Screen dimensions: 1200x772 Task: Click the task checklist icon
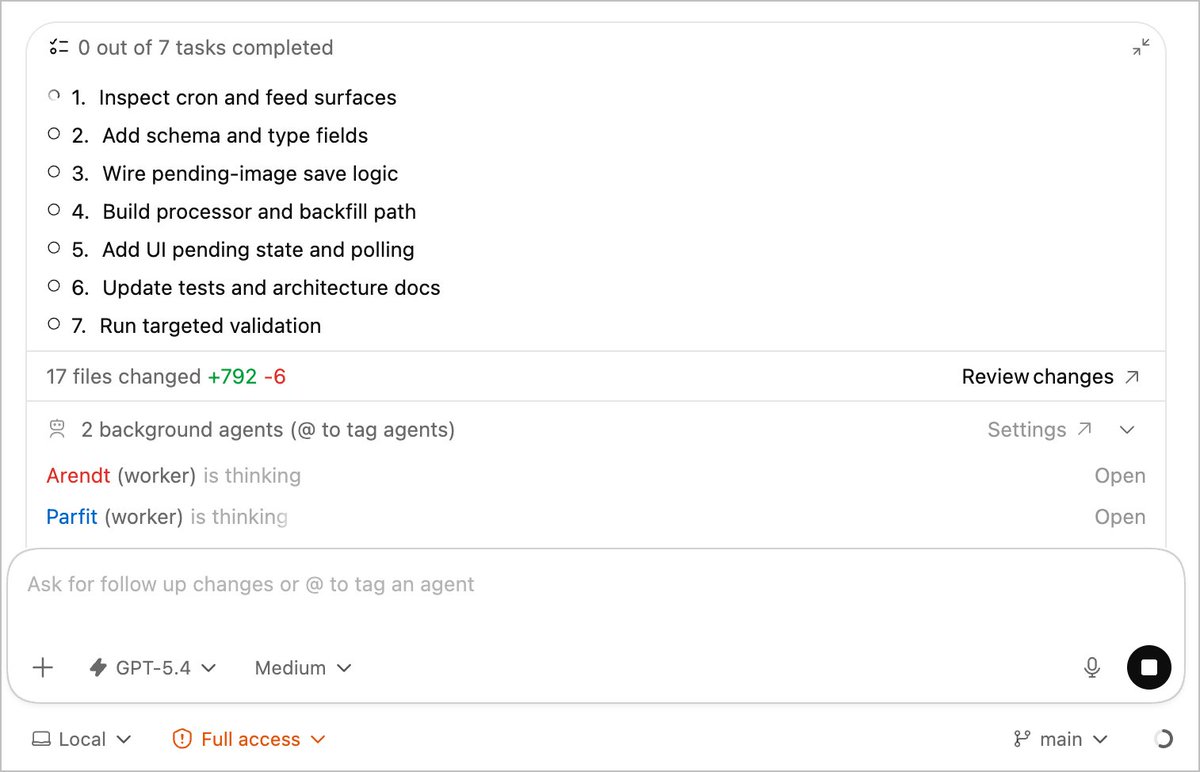click(x=59, y=47)
